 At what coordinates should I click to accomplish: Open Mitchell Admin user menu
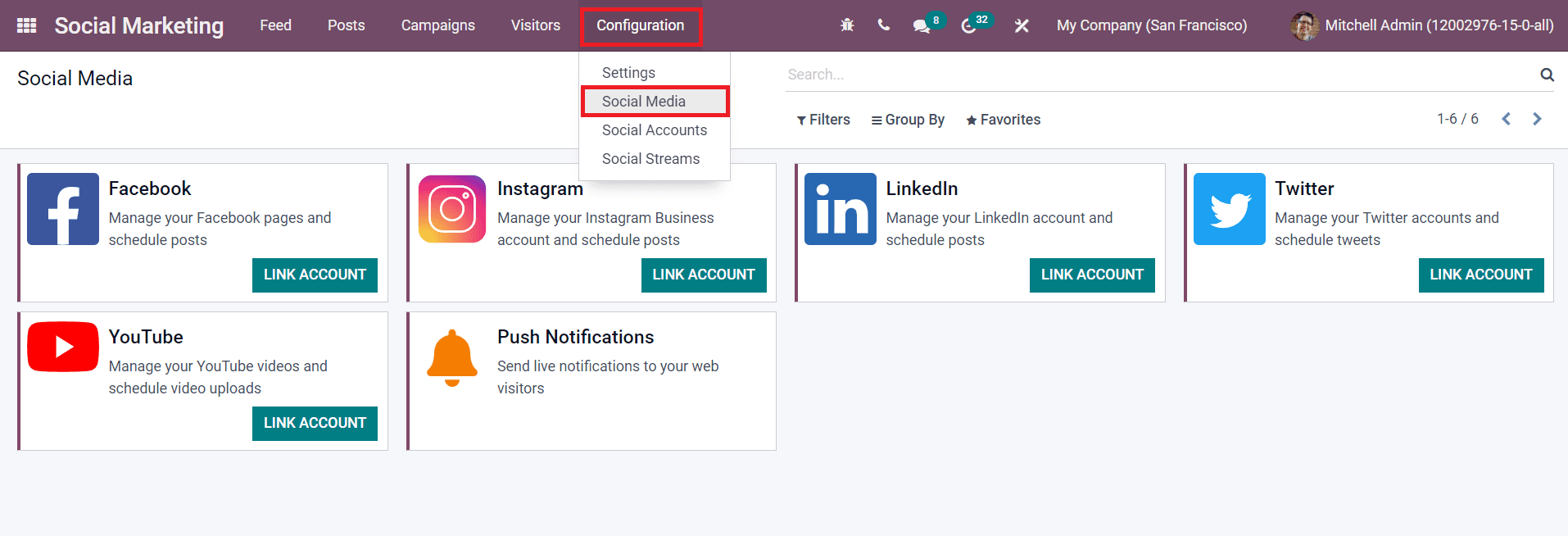click(x=1422, y=25)
